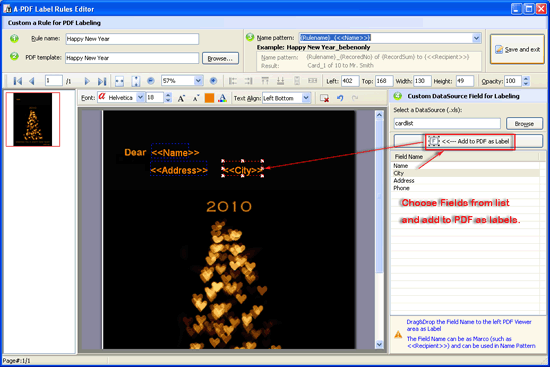Click the same width icon
Image resolution: width=550 pixels, height=367 pixels.
(x=313, y=81)
